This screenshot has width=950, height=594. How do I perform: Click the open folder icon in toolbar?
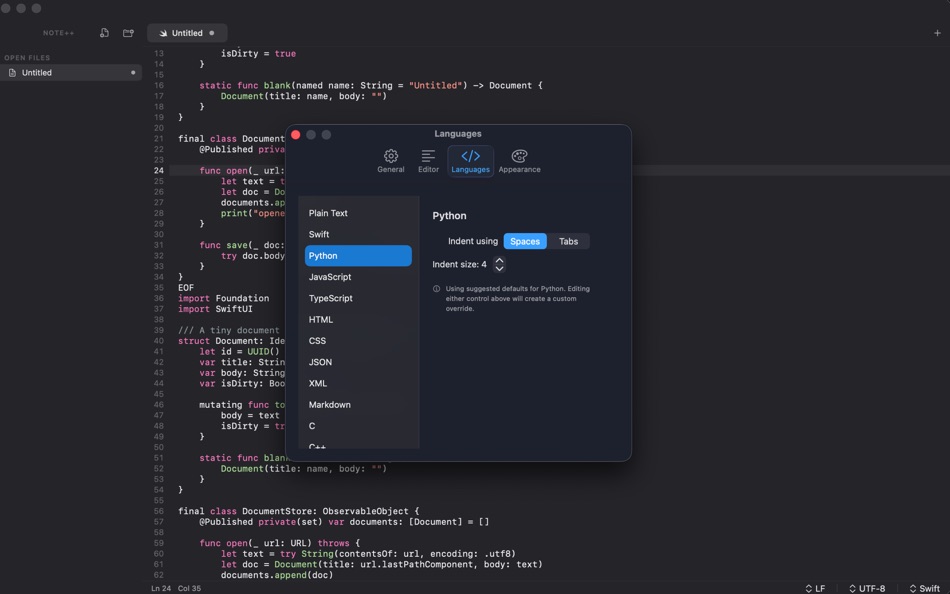pos(128,33)
